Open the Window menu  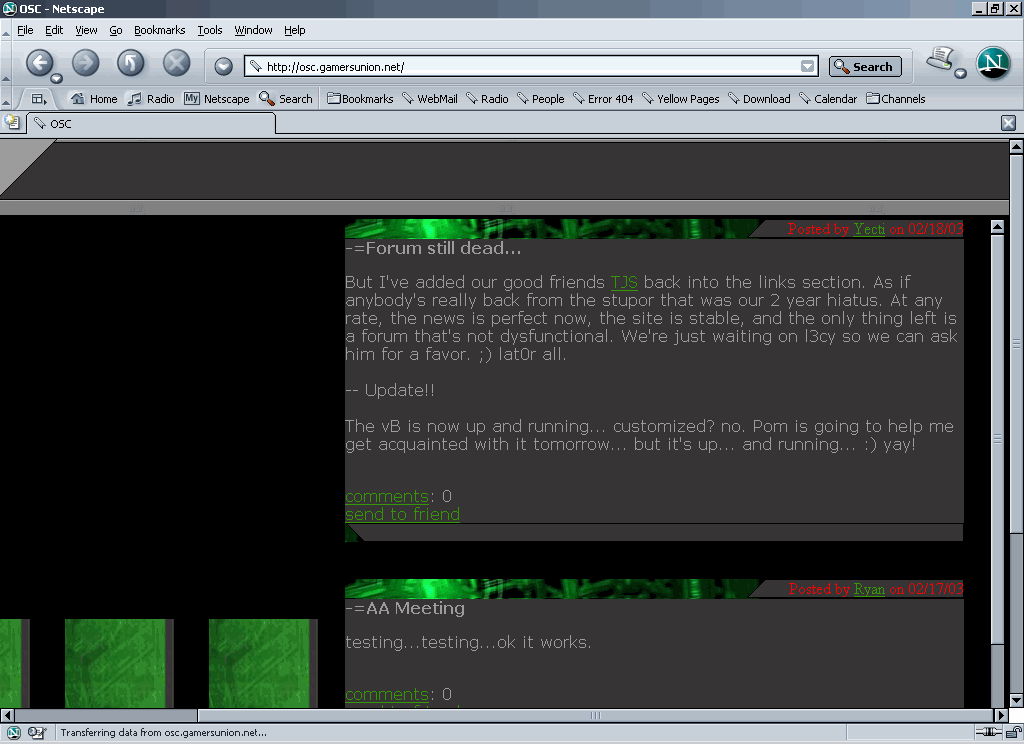point(253,30)
